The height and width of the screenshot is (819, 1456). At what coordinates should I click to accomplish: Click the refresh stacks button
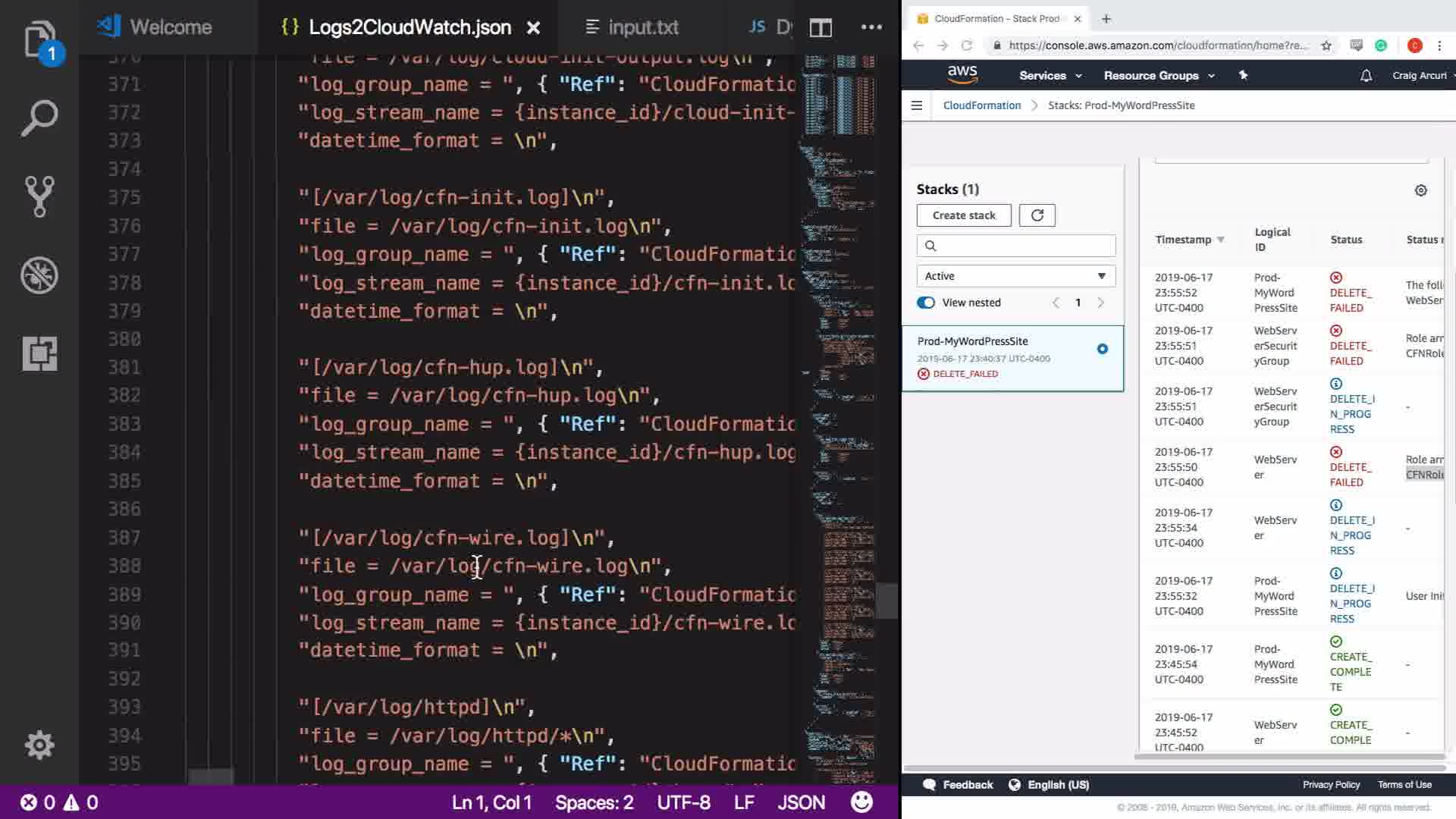(1037, 215)
